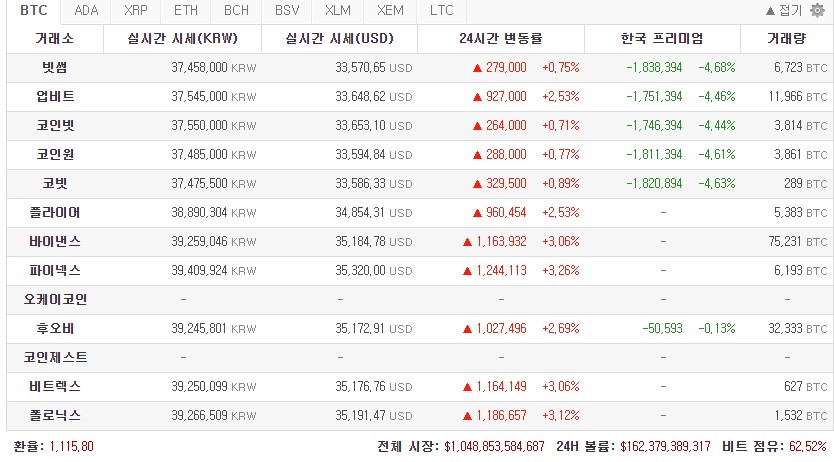Select the 비트렉스 exchange name

point(55,387)
